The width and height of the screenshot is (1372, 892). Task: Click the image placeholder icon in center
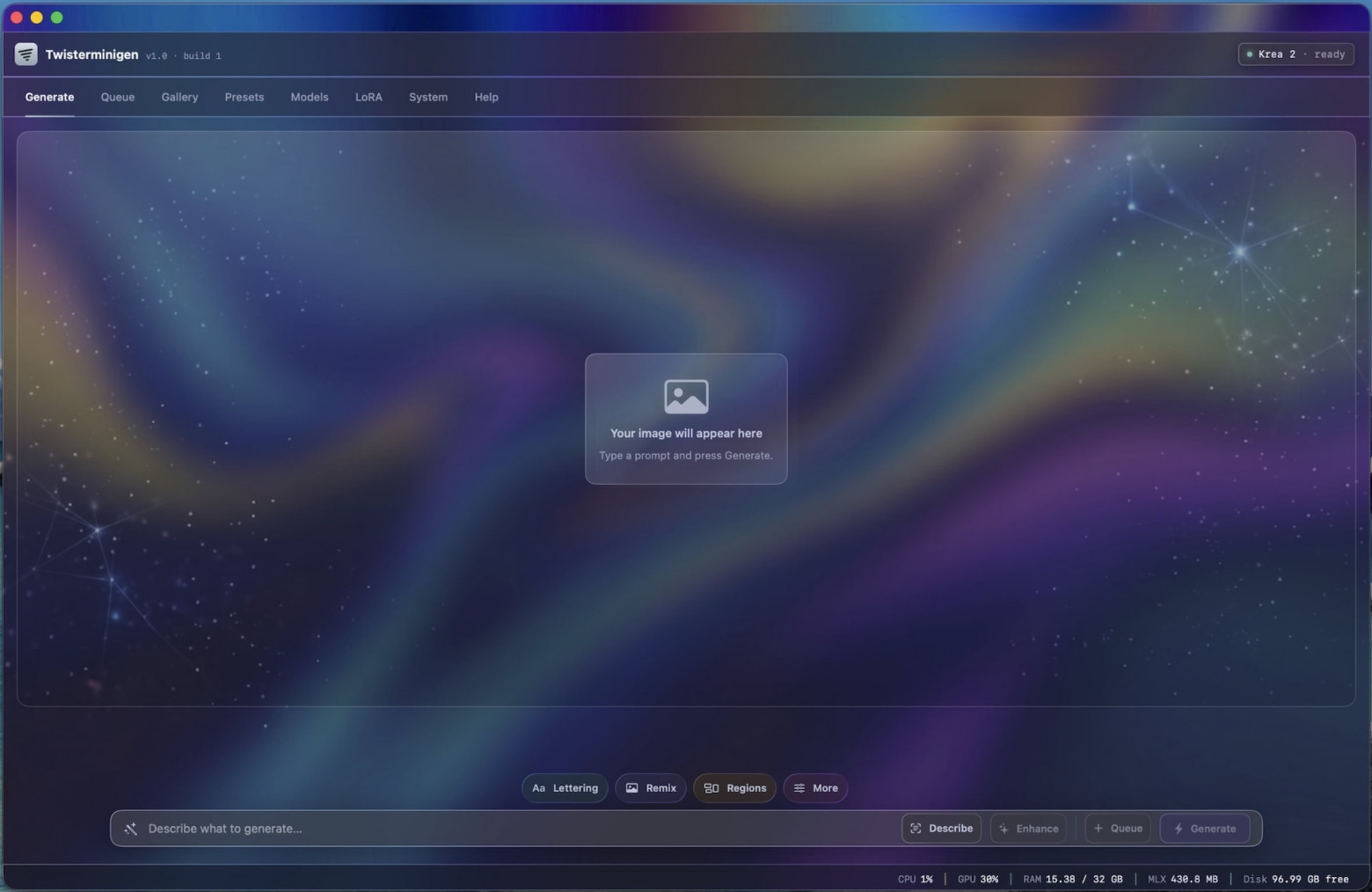(x=686, y=397)
